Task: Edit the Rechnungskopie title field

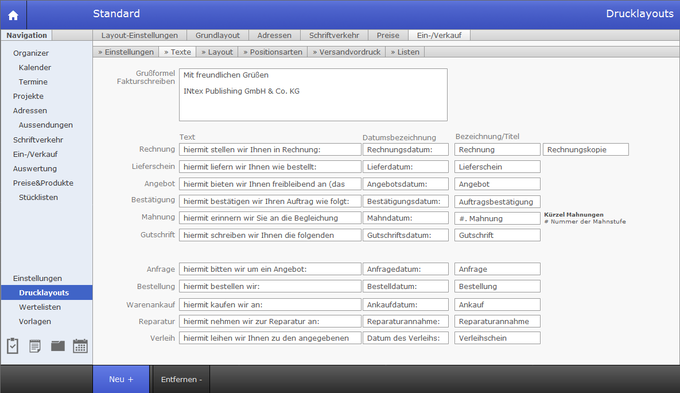Action: (585, 150)
